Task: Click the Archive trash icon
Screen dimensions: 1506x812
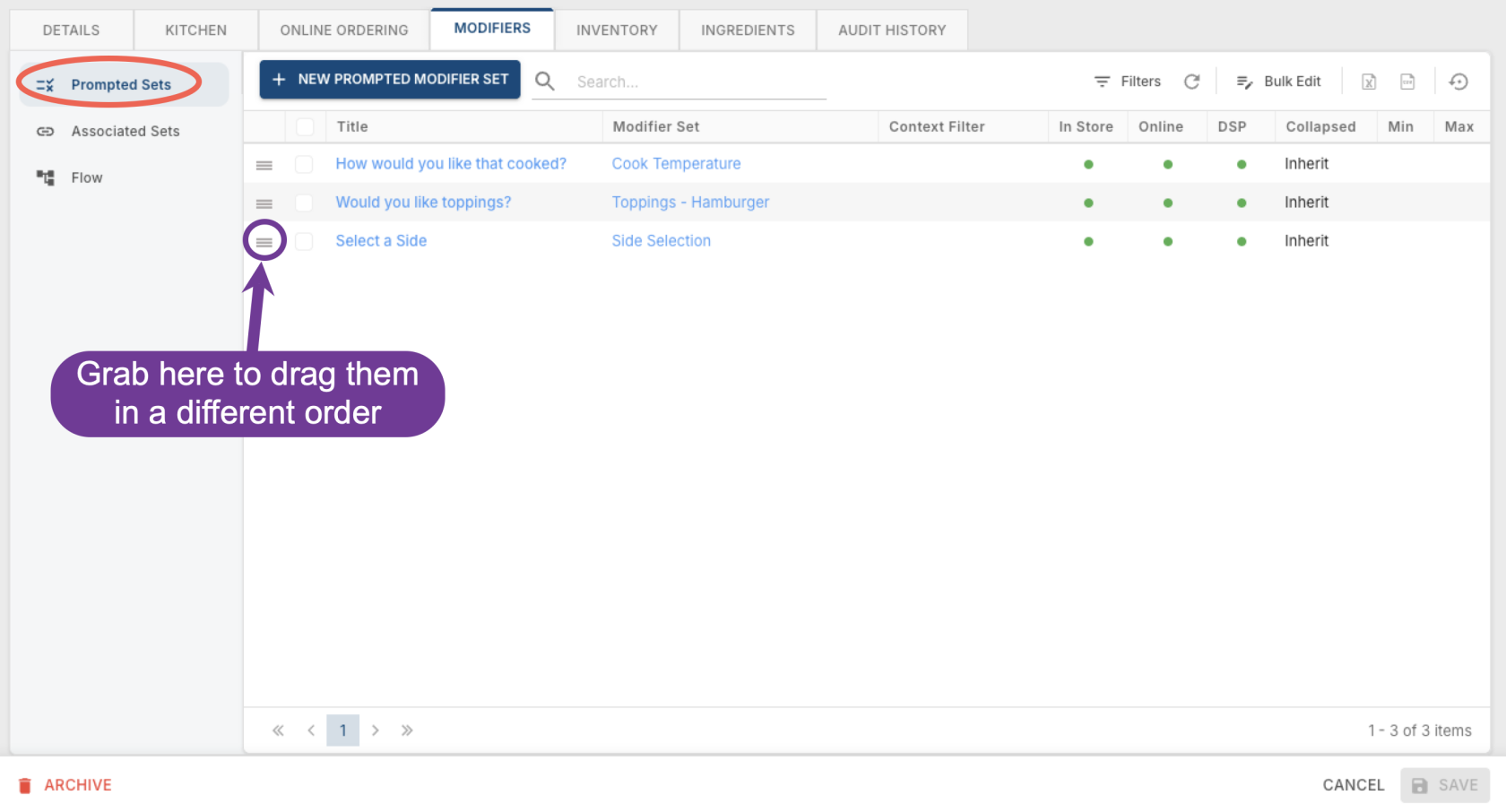Action: [25, 785]
